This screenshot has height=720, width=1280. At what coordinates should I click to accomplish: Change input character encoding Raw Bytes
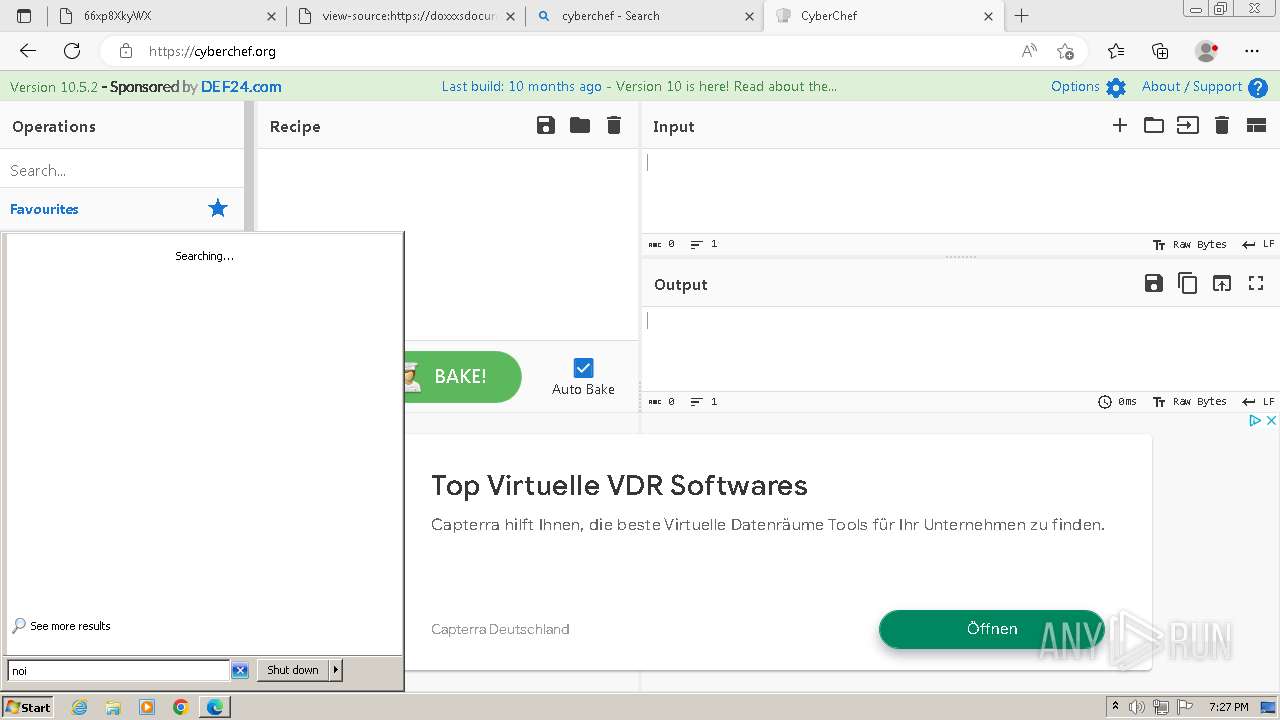(x=1189, y=244)
